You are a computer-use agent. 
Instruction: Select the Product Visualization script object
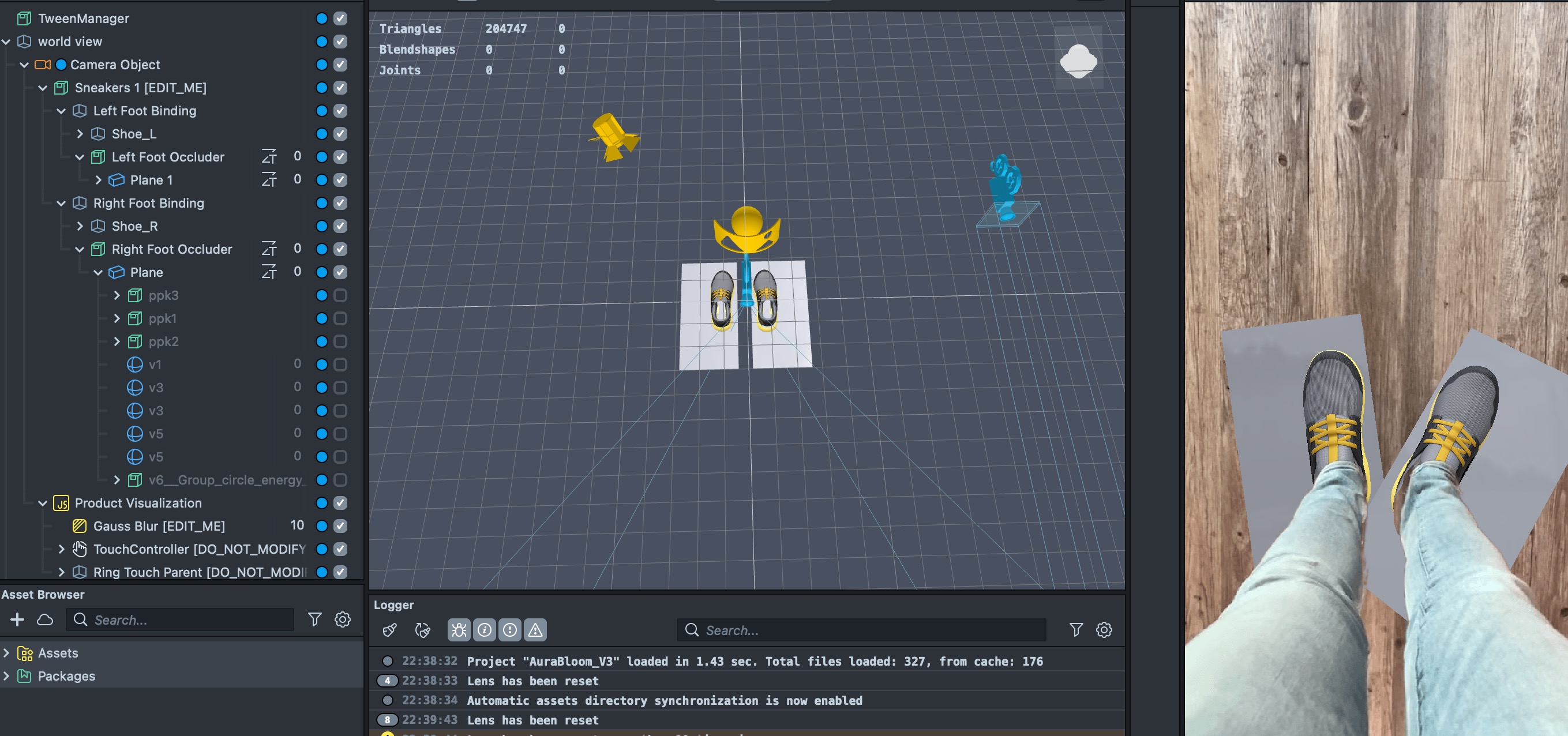point(137,503)
